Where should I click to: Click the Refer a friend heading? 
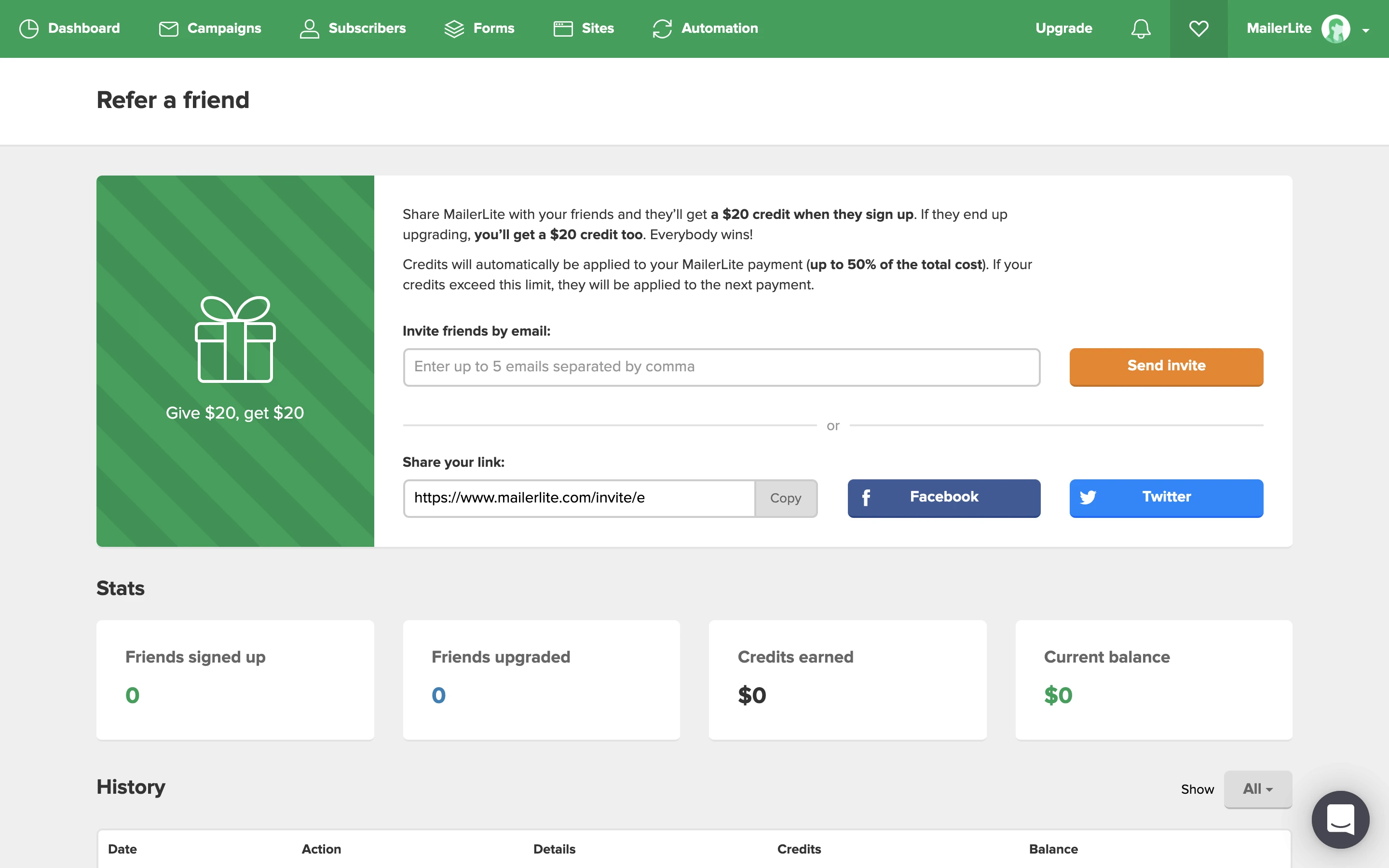(x=173, y=100)
